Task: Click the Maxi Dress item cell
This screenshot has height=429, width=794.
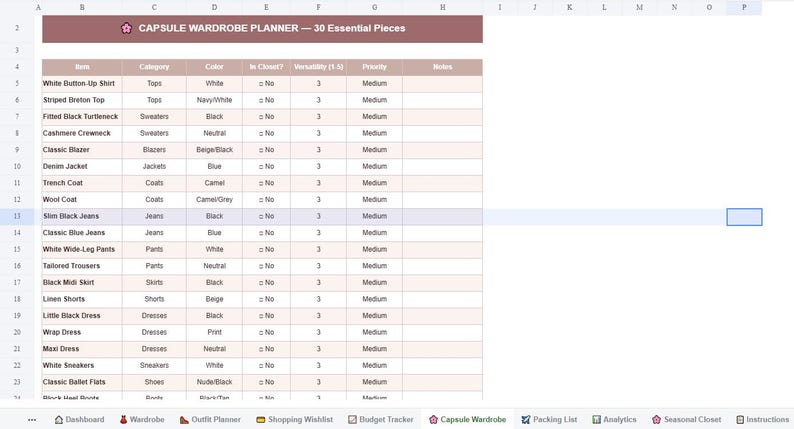Action: [x=82, y=349]
